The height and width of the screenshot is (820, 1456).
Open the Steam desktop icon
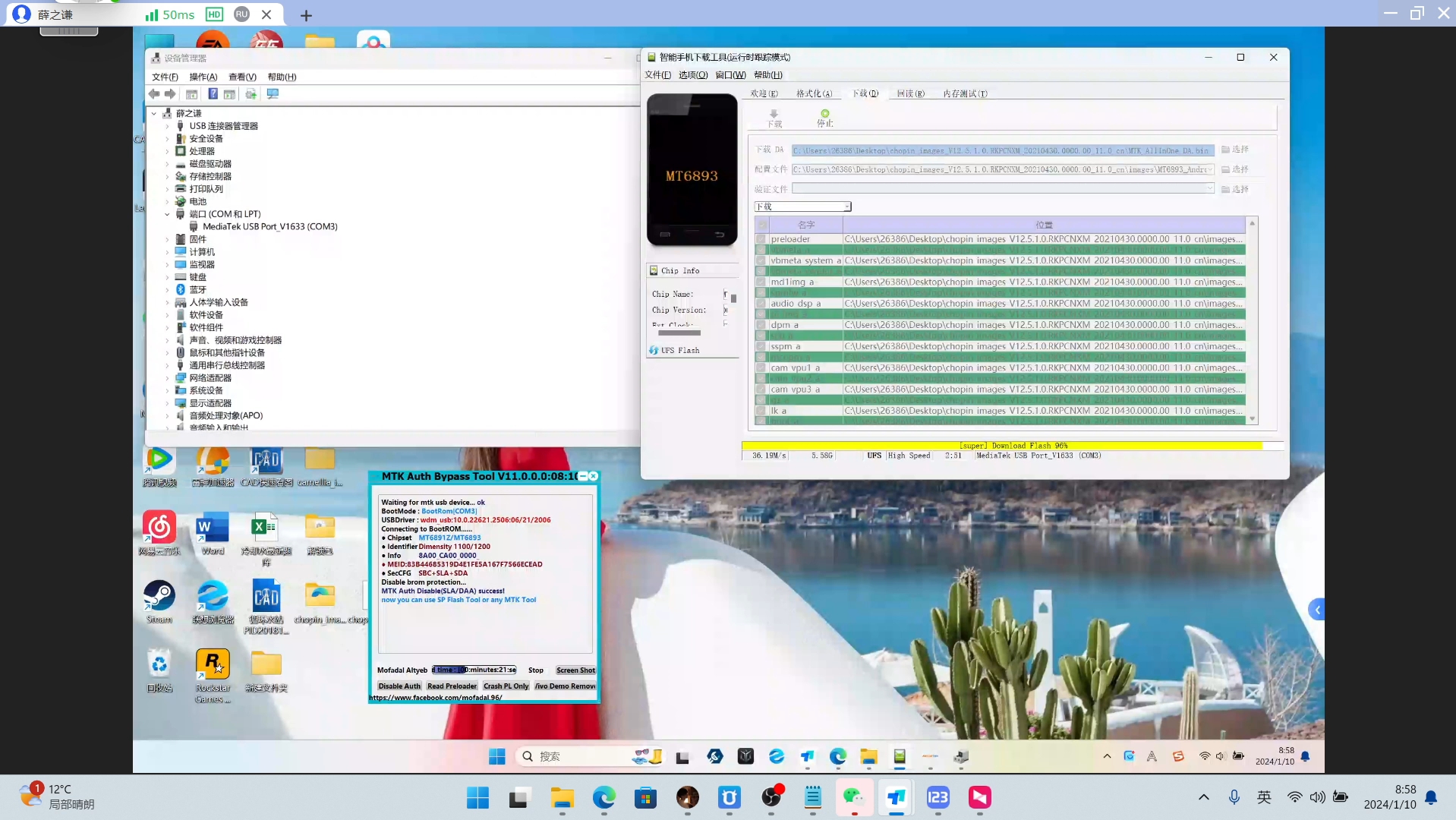[x=159, y=602]
